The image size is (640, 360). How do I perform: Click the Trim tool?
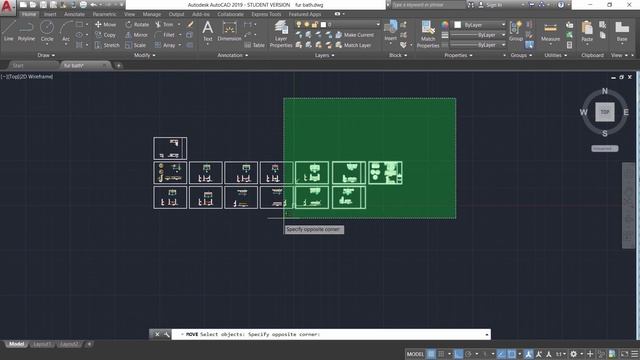click(164, 24)
